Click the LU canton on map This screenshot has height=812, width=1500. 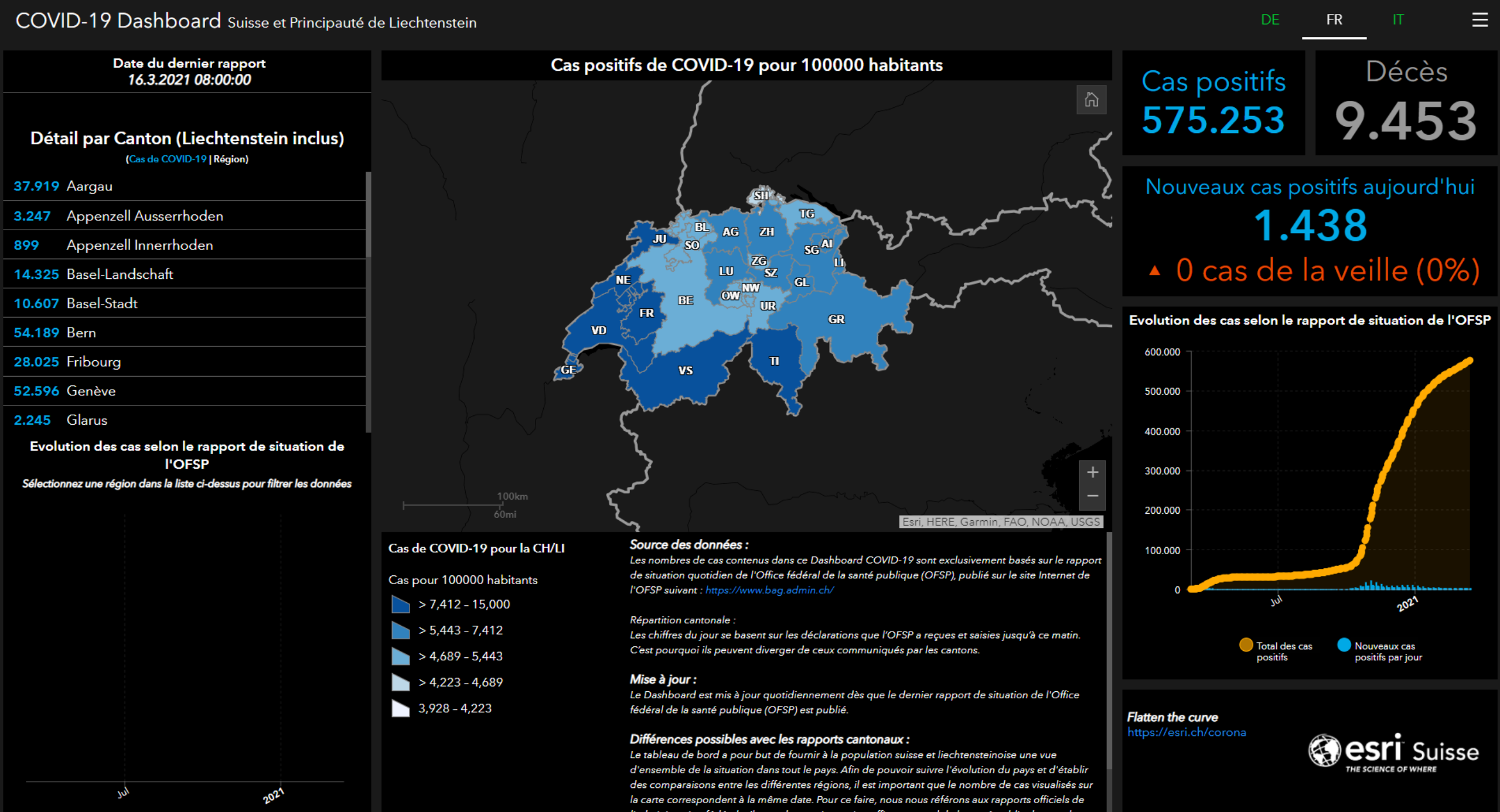[726, 271]
